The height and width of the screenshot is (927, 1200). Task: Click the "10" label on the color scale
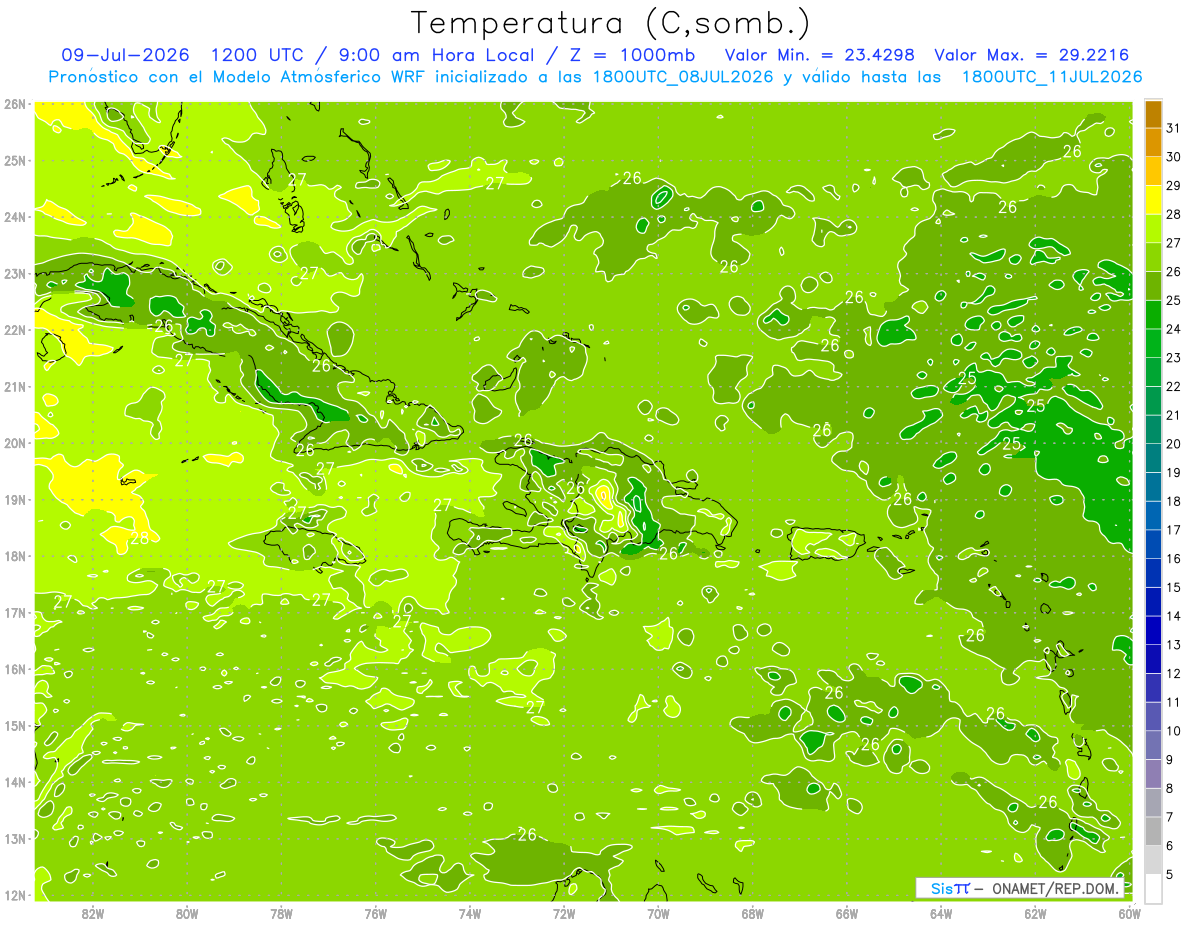[x=1174, y=731]
